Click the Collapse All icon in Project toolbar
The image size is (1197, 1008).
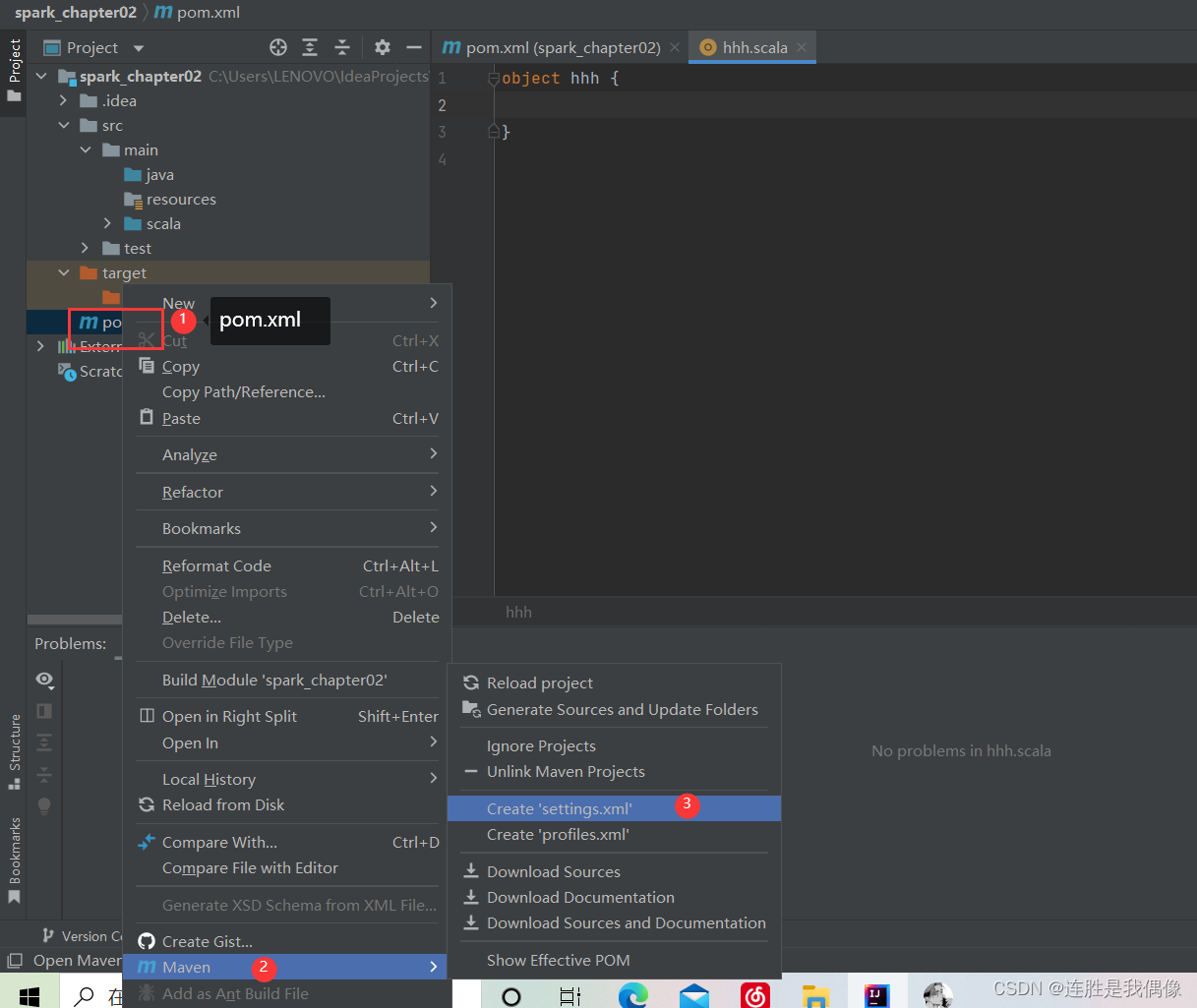tap(341, 46)
